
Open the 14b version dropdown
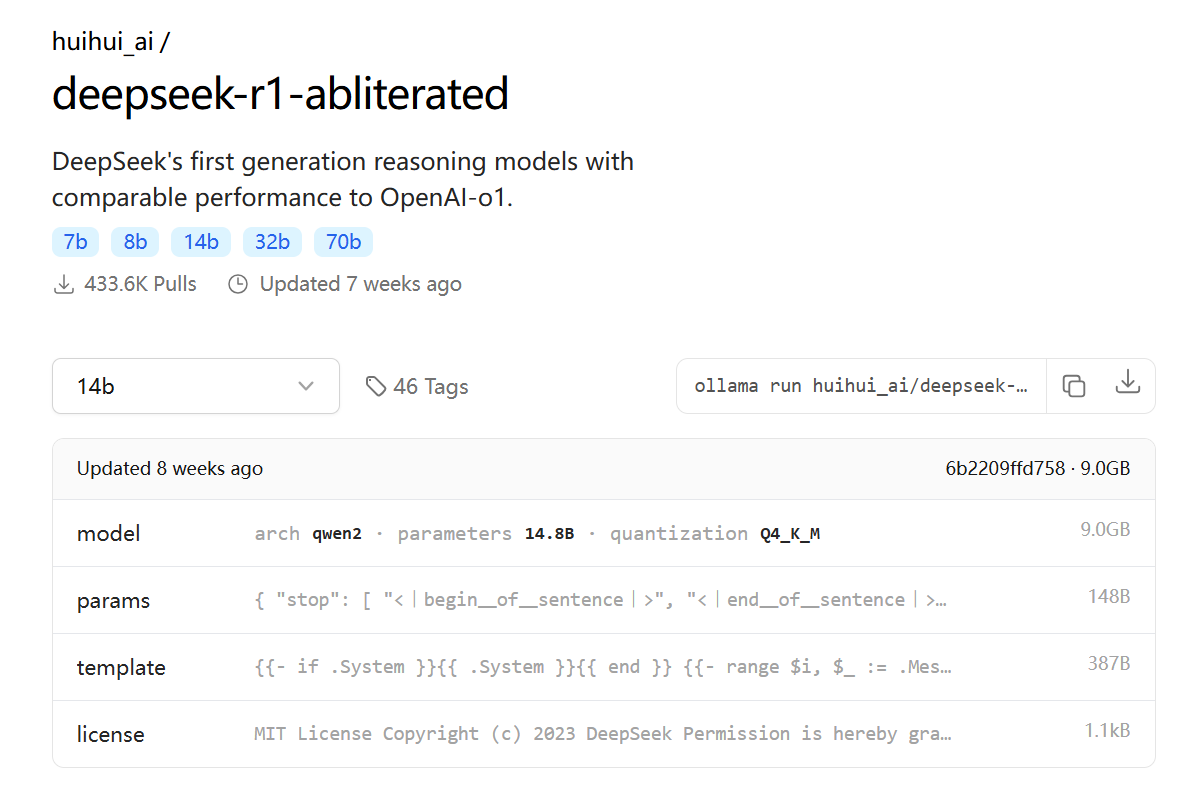196,386
